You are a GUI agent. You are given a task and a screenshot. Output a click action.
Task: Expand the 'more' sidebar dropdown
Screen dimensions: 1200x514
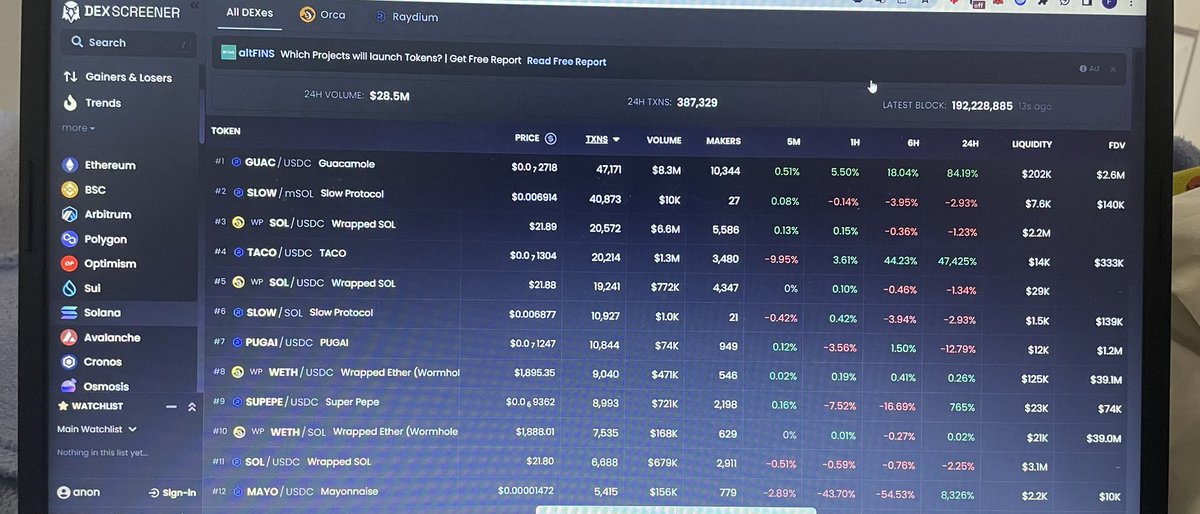pyautogui.click(x=78, y=128)
